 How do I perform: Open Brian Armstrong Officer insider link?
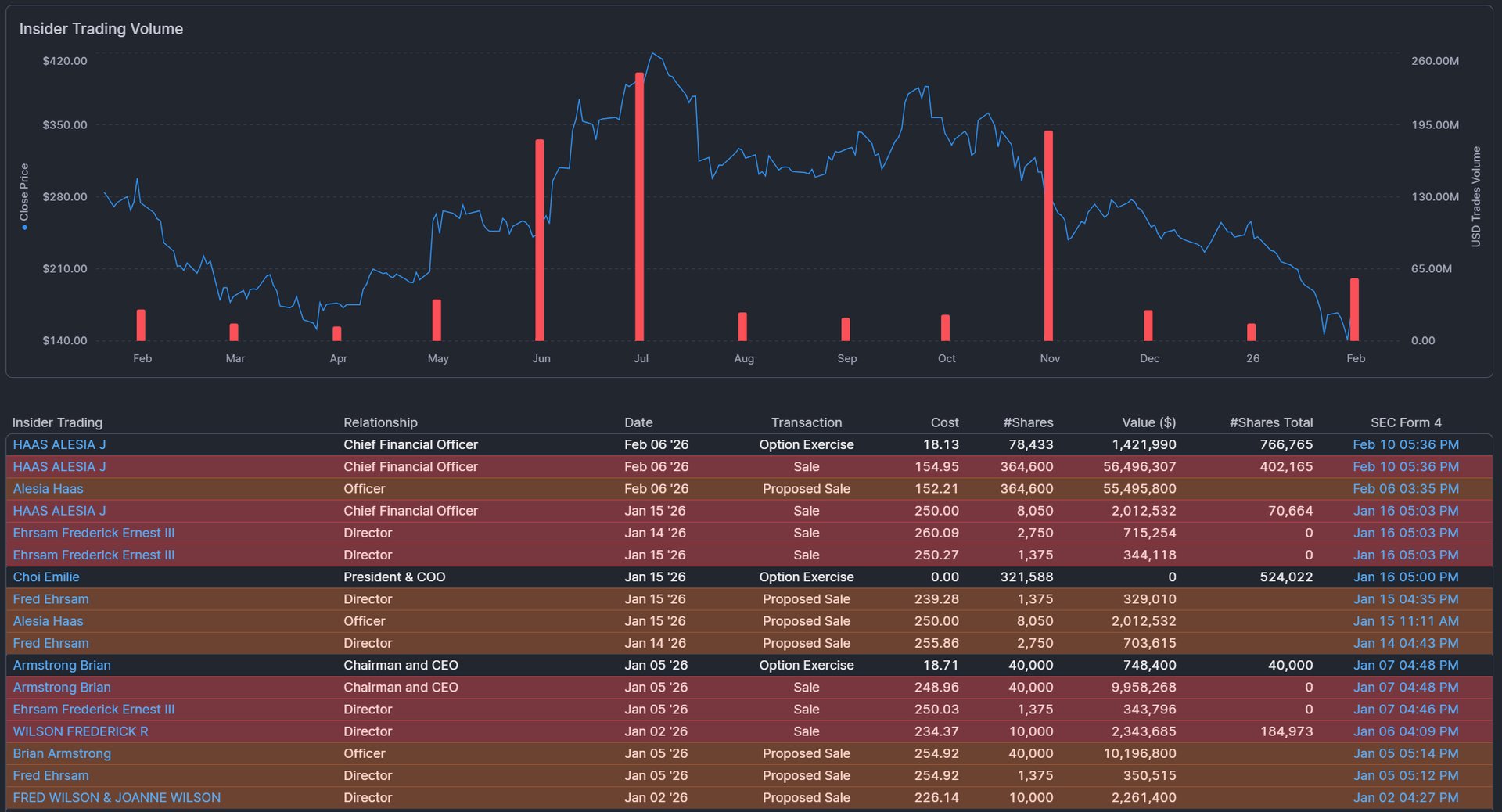click(62, 753)
